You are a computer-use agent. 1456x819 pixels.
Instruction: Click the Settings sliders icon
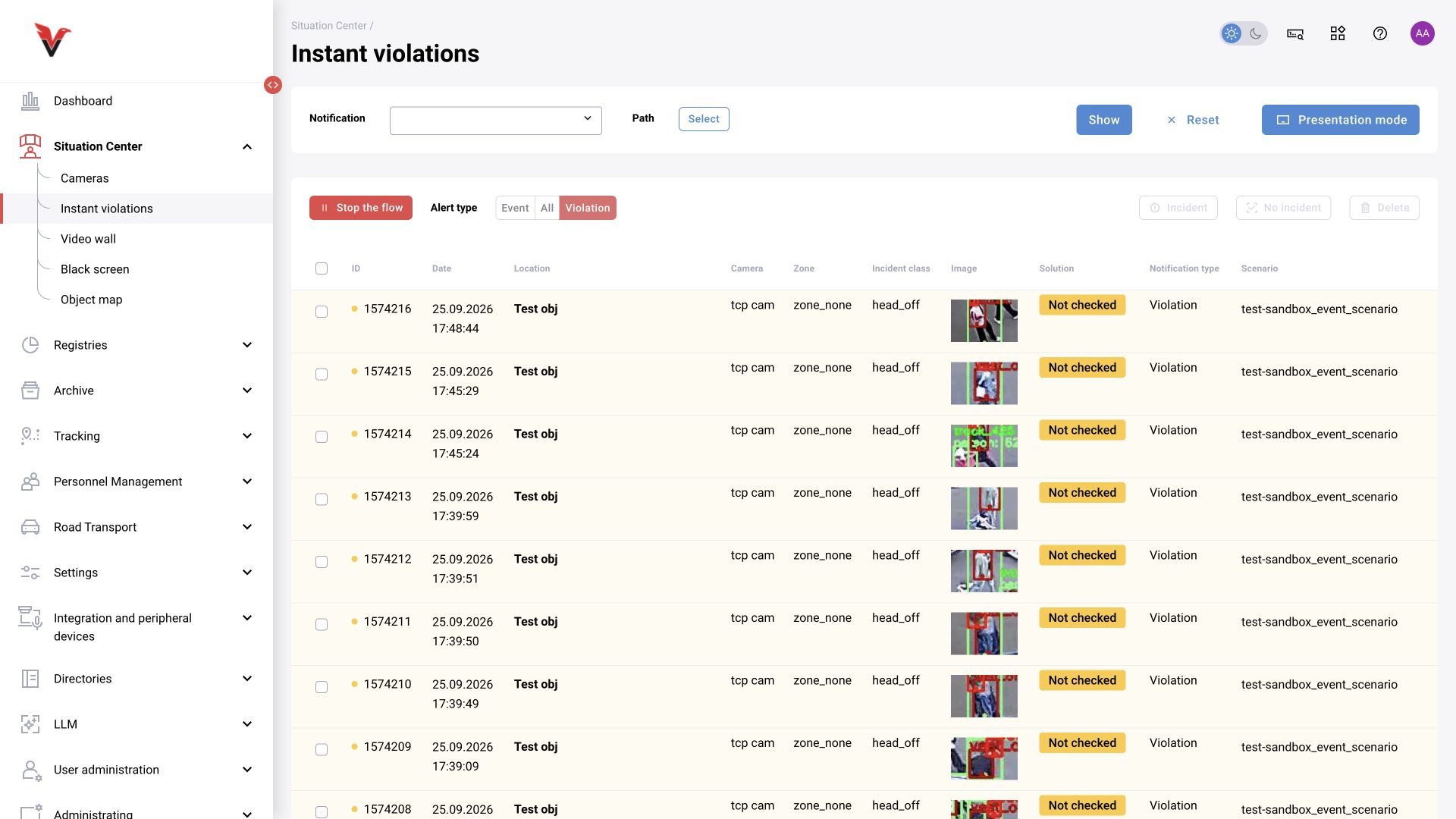(30, 573)
